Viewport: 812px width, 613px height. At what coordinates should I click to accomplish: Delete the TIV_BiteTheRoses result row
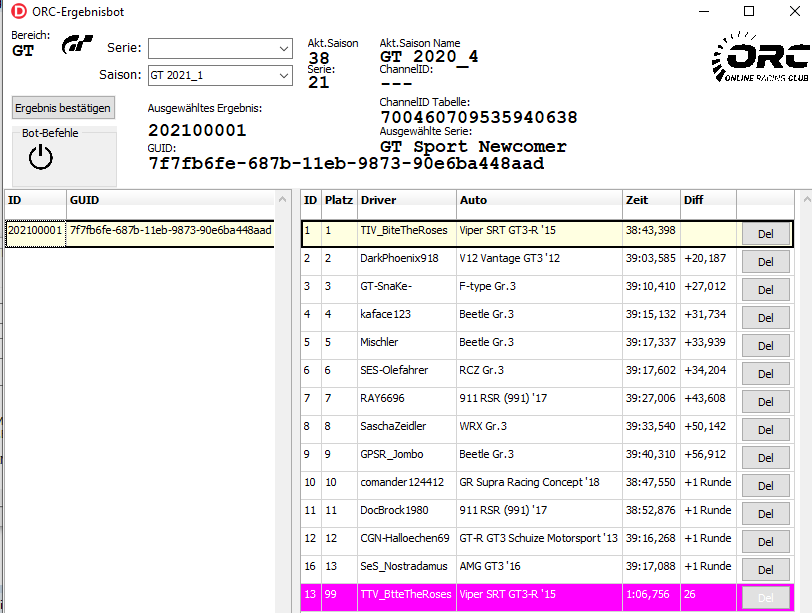coord(765,234)
